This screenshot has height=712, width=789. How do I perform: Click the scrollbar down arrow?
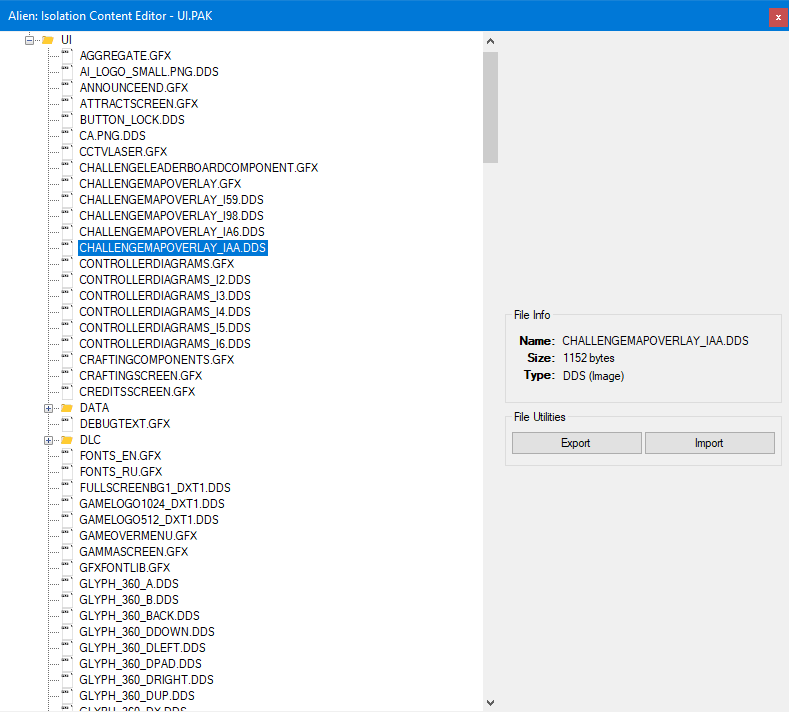[x=491, y=702]
